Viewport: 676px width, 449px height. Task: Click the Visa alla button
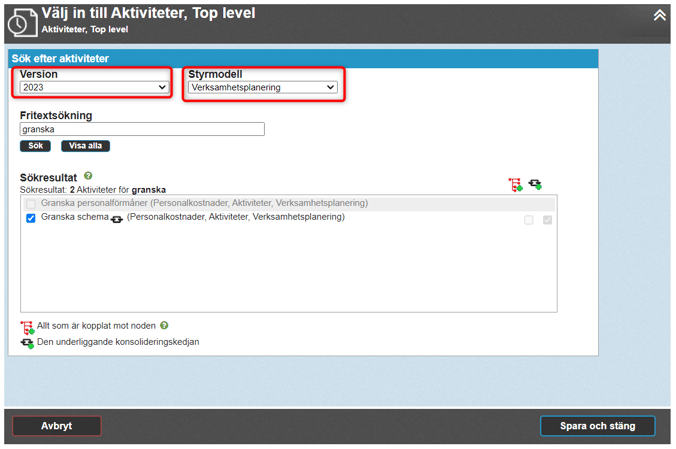tap(85, 146)
